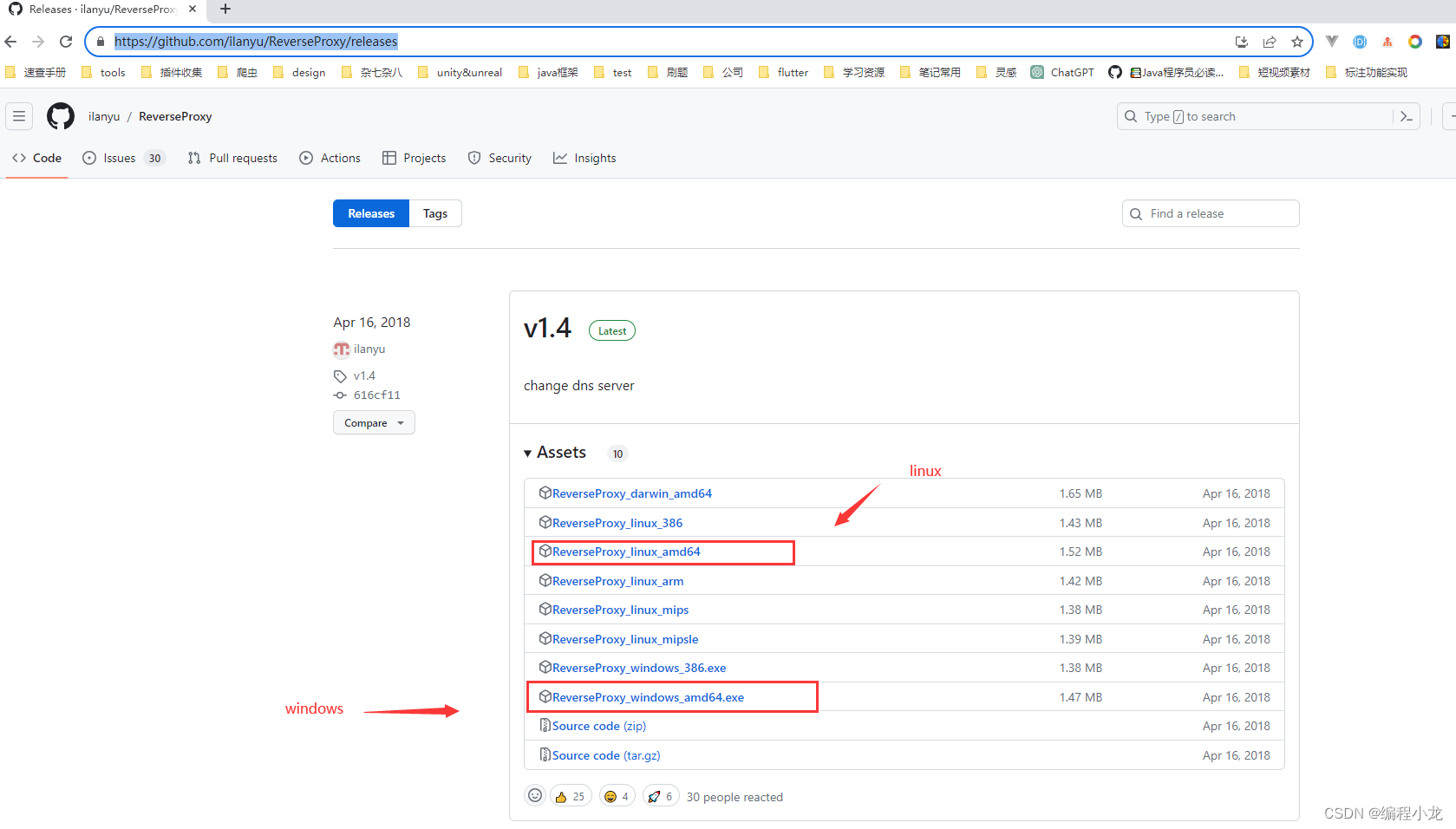Open the 爬虫 bookmark folder
The image size is (1456, 829).
(x=238, y=72)
